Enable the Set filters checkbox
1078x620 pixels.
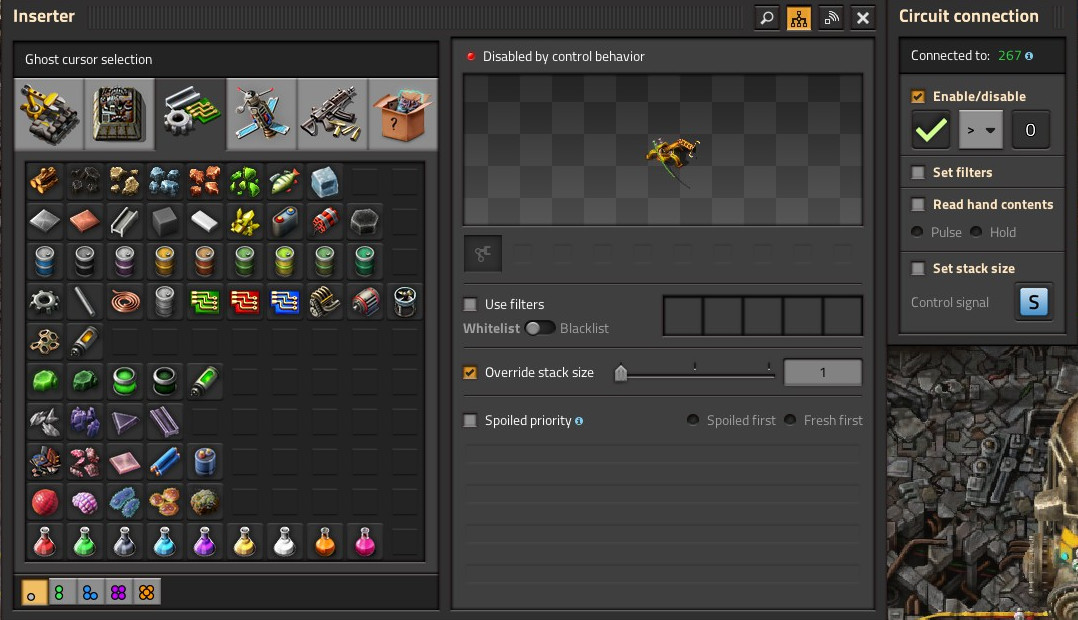[918, 173]
